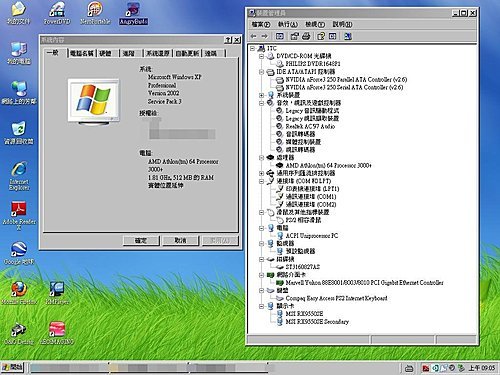Switch to the Hardware tab in System Properties
The image size is (500, 375).
(x=105, y=53)
